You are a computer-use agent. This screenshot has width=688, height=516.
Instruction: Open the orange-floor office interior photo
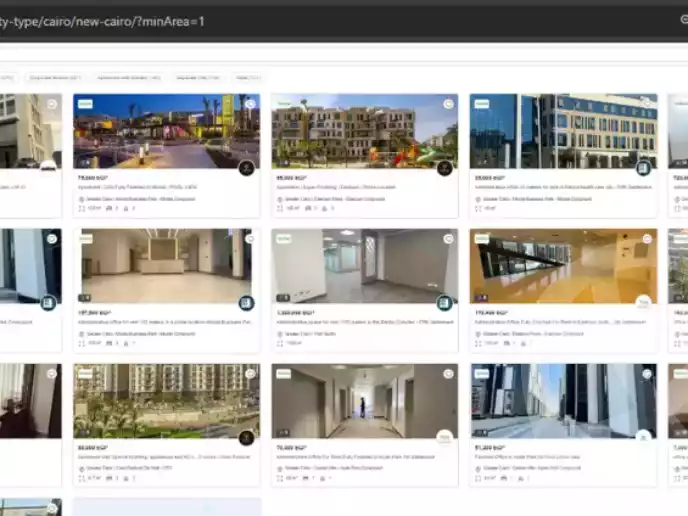coord(563,266)
